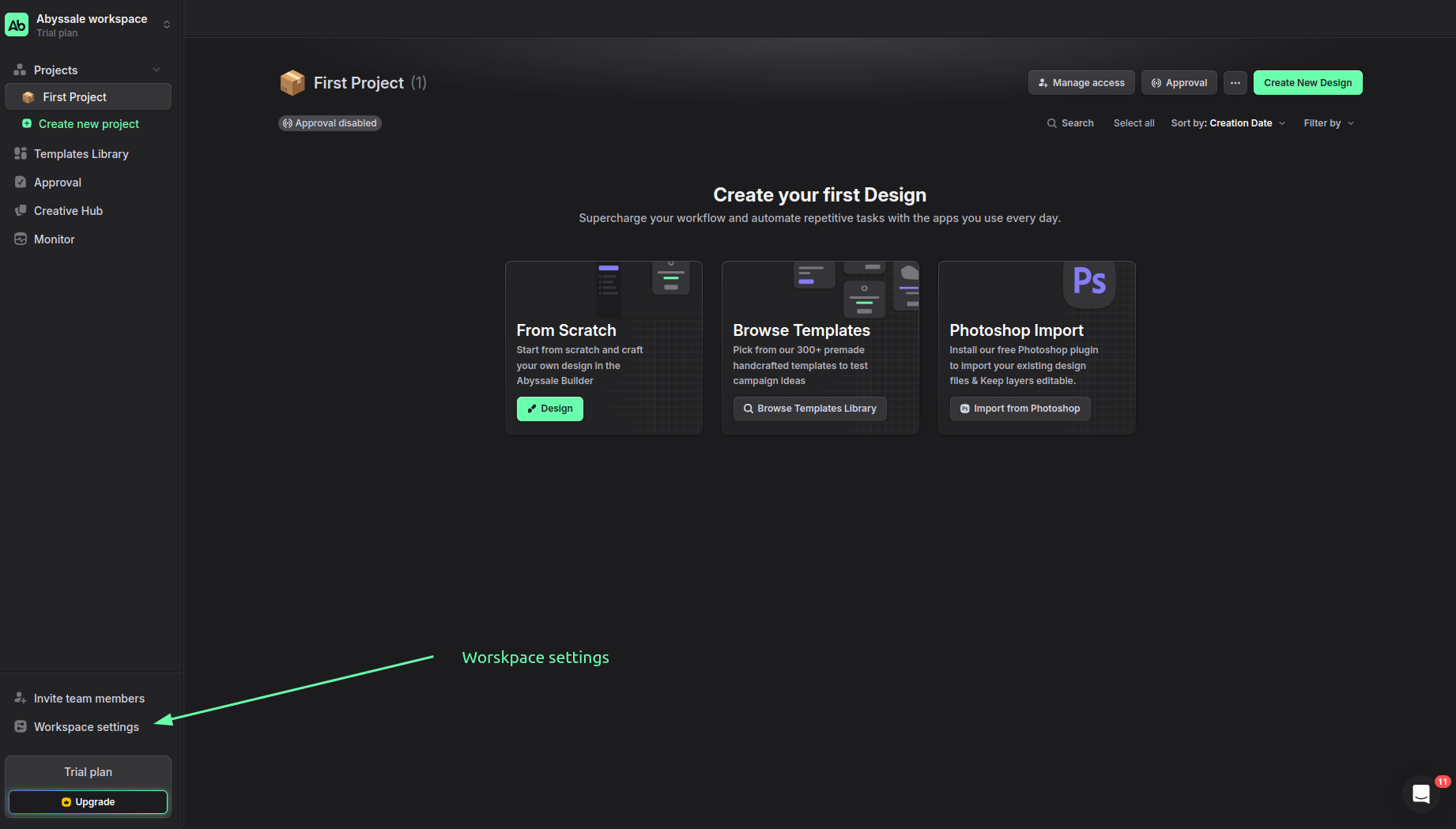1456x829 pixels.
Task: Click the design count (1) next to title
Action: click(x=419, y=83)
